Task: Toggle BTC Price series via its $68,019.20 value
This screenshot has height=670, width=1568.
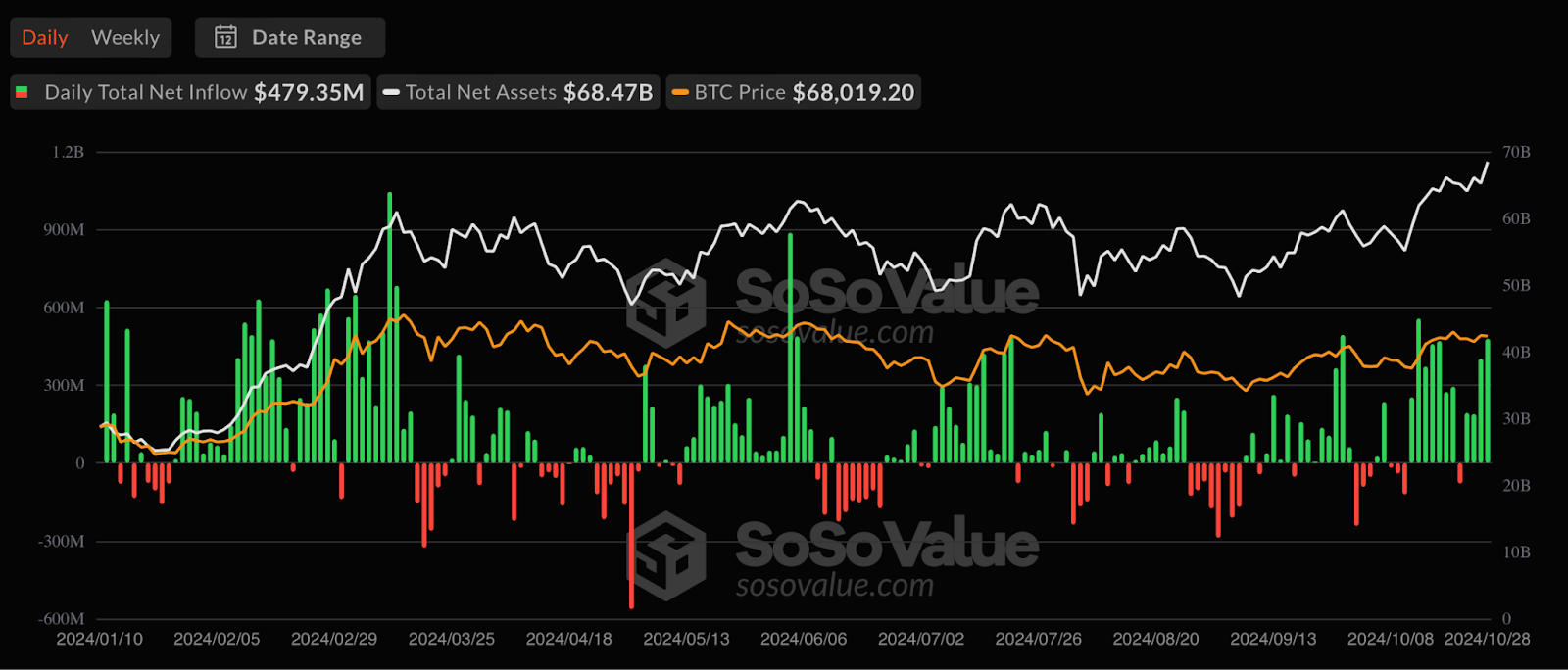Action: click(x=853, y=93)
